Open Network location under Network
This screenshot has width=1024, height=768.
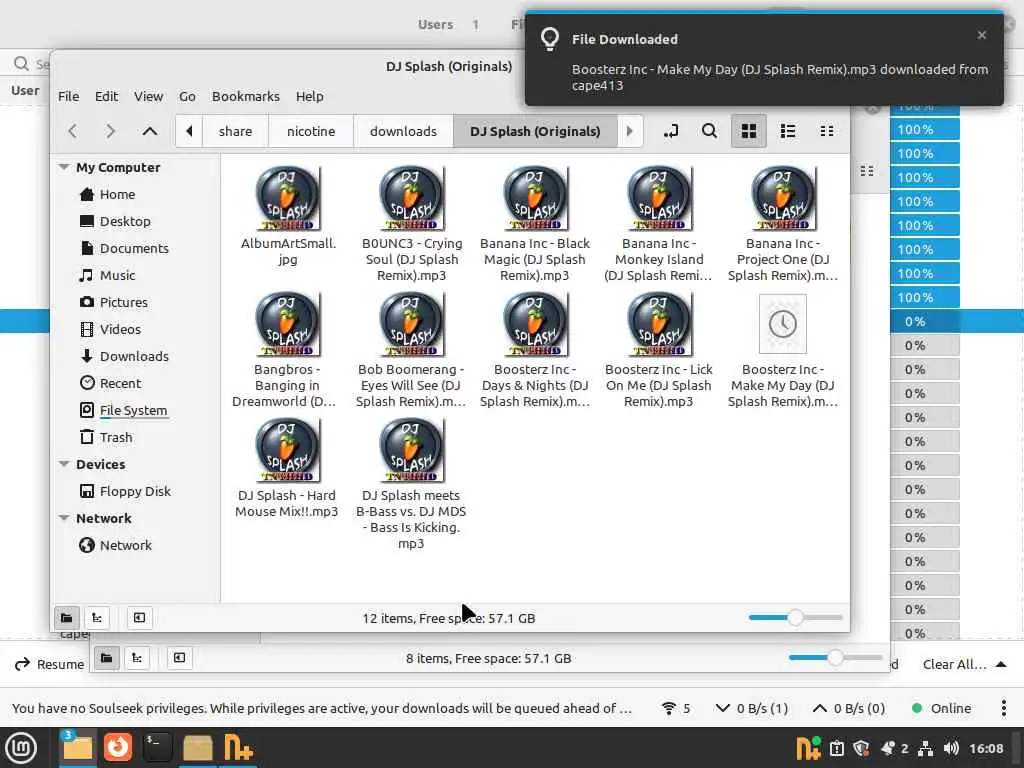tap(125, 545)
